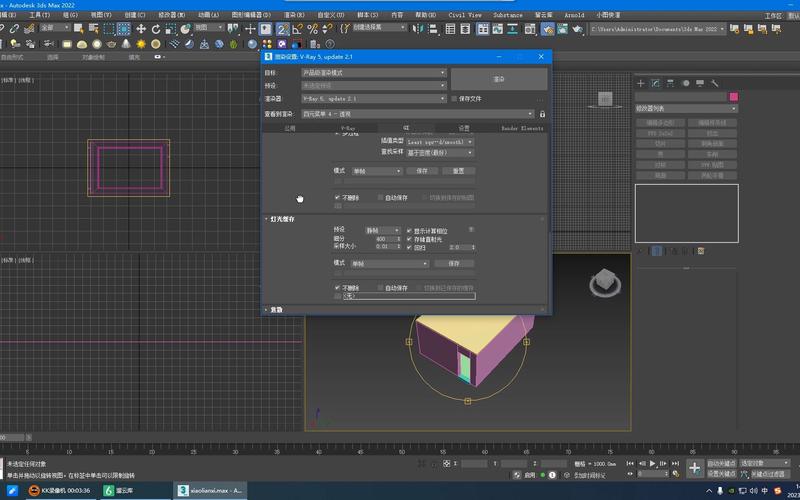Image resolution: width=800 pixels, height=500 pixels.
Task: Click the pink object color swatch
Action: (733, 97)
